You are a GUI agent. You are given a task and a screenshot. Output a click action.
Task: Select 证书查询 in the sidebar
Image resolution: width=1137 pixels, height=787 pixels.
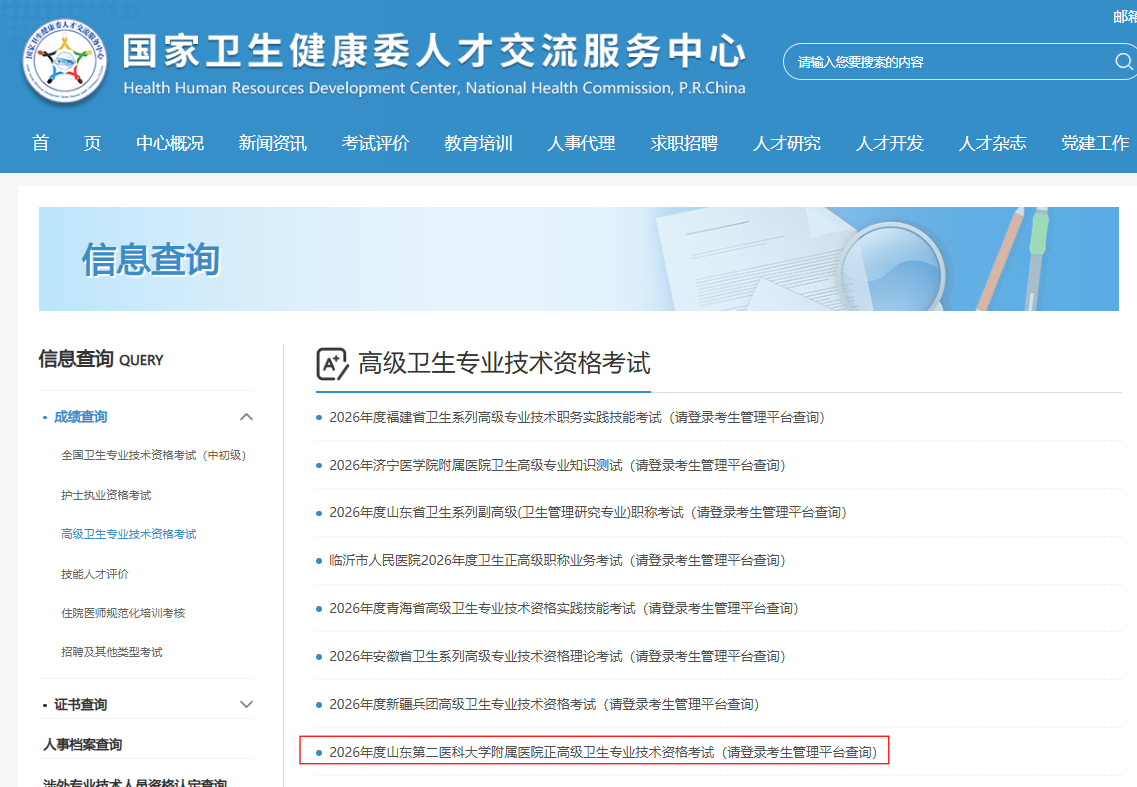(80, 704)
